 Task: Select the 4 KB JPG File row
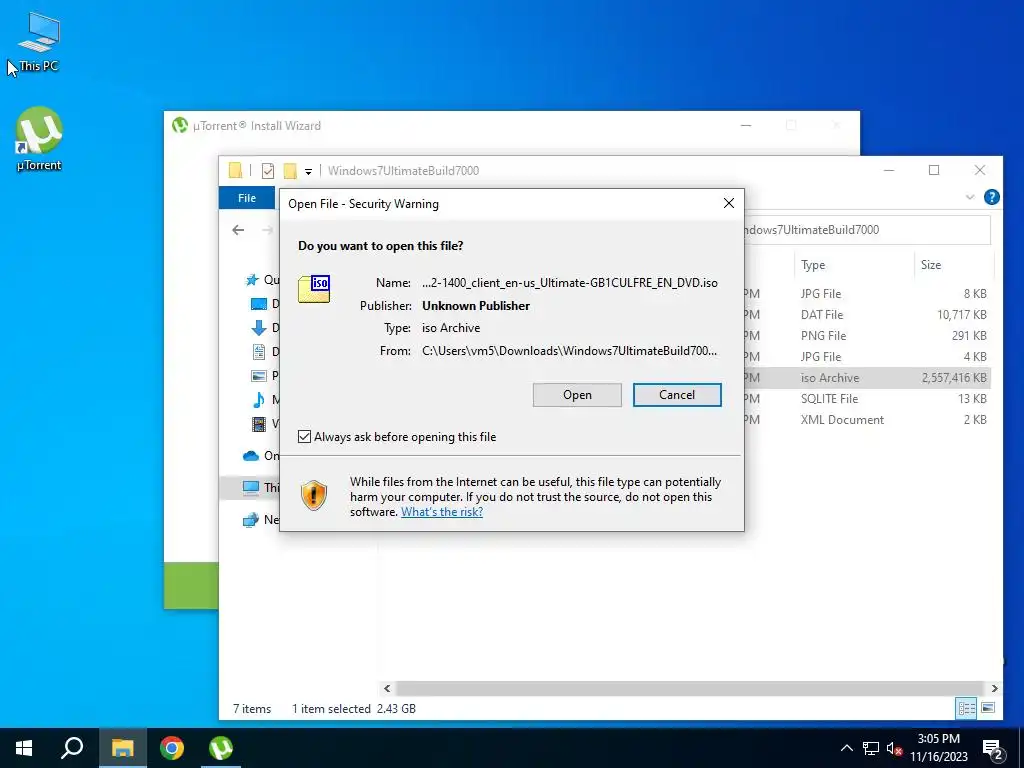(x=867, y=357)
